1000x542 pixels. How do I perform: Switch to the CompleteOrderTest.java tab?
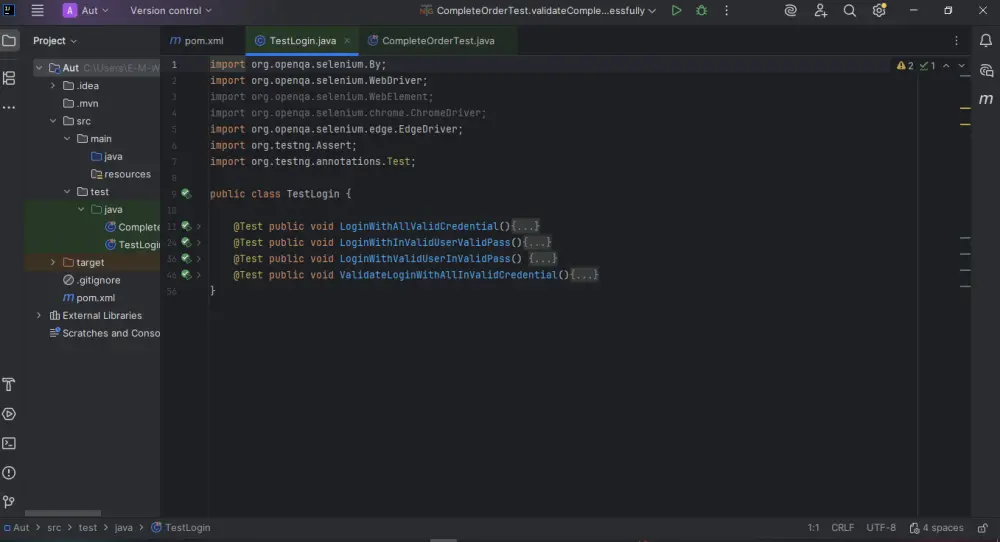tap(438, 41)
